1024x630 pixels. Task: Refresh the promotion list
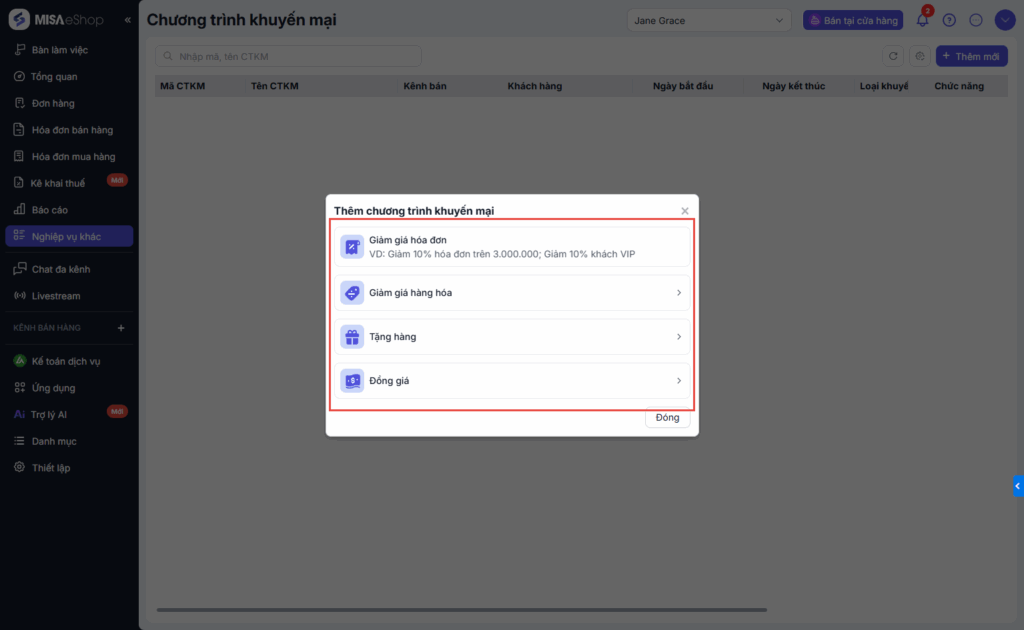893,56
